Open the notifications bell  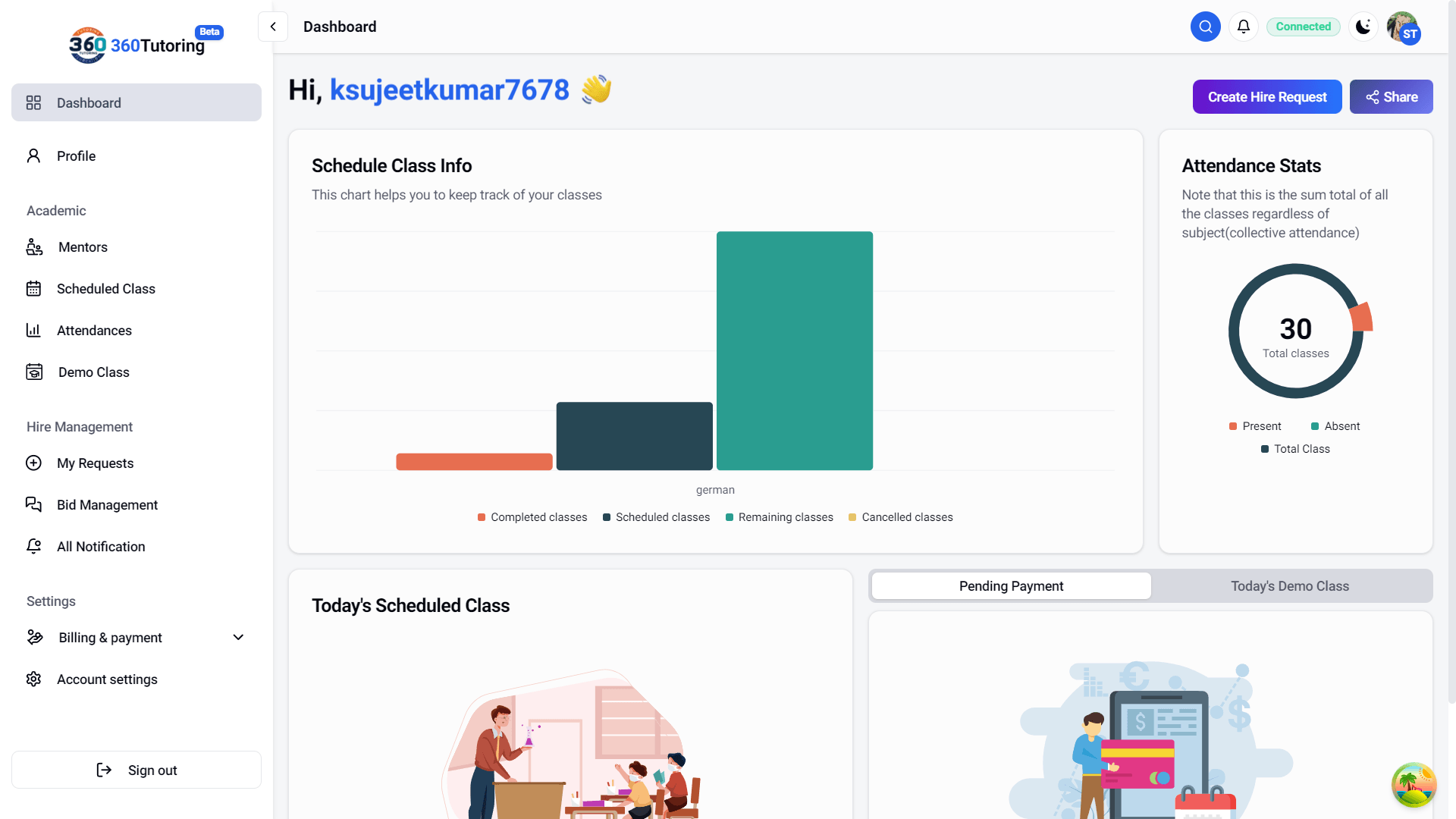[1243, 27]
